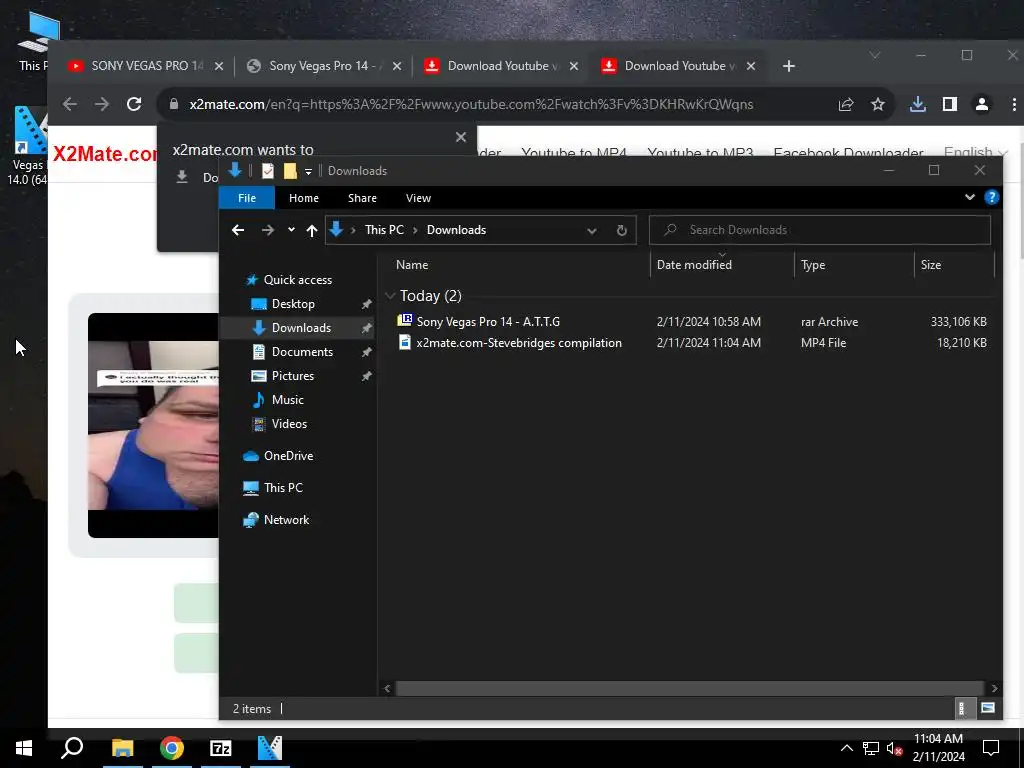The width and height of the screenshot is (1024, 768).
Task: Click Search Downloads field
Action: 820,230
